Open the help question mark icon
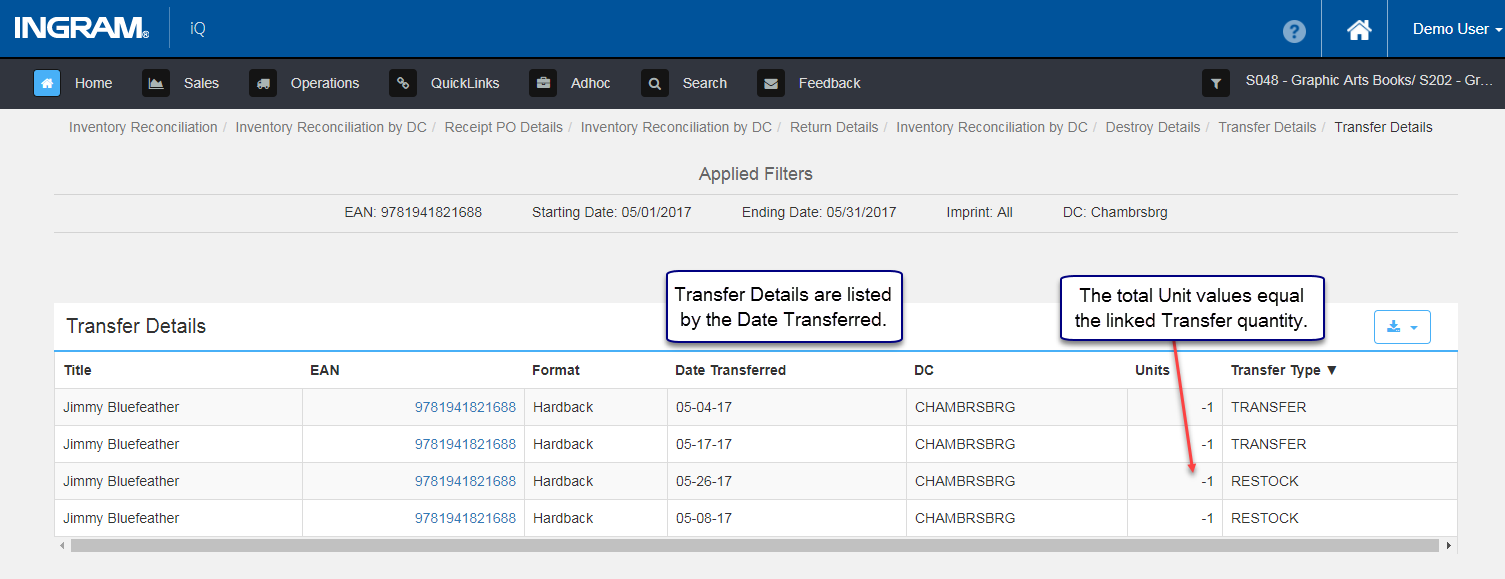 click(x=1294, y=31)
